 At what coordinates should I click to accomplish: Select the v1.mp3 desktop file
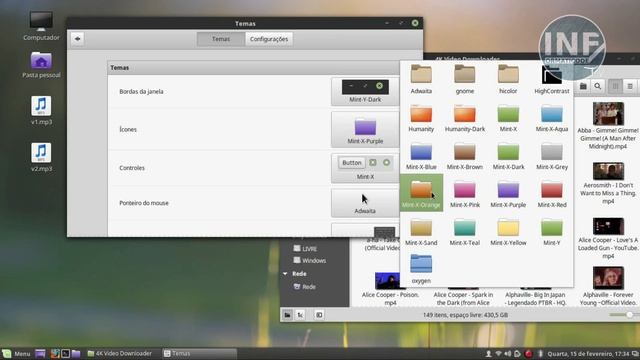[41, 110]
